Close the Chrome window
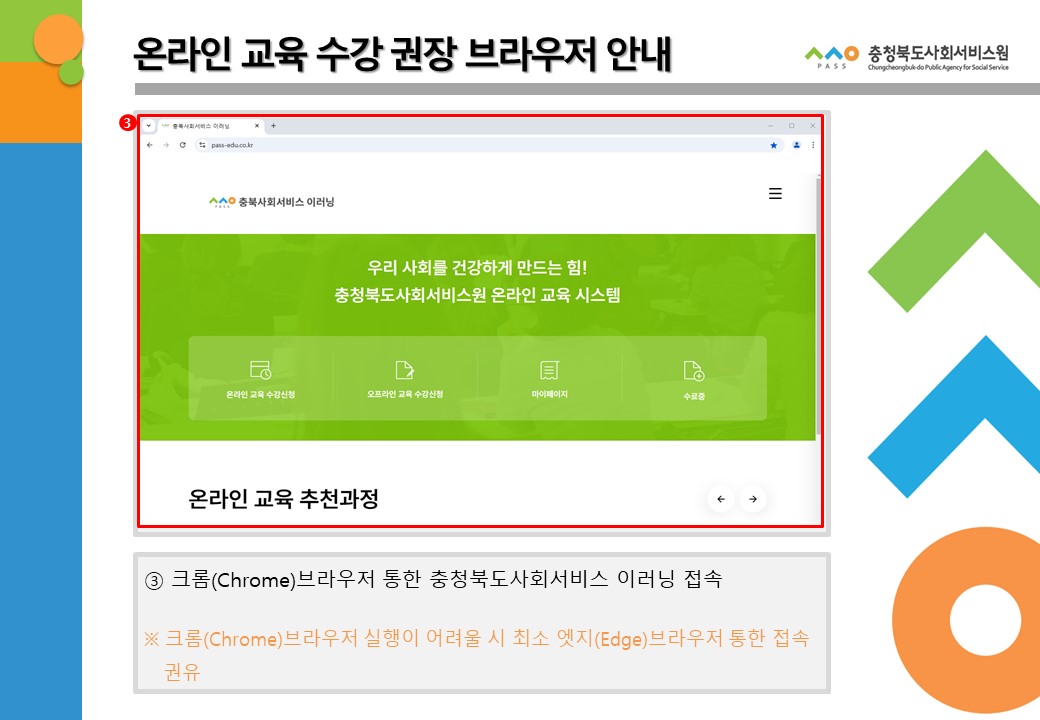Screen dimensions: 1040x720 click(812, 126)
